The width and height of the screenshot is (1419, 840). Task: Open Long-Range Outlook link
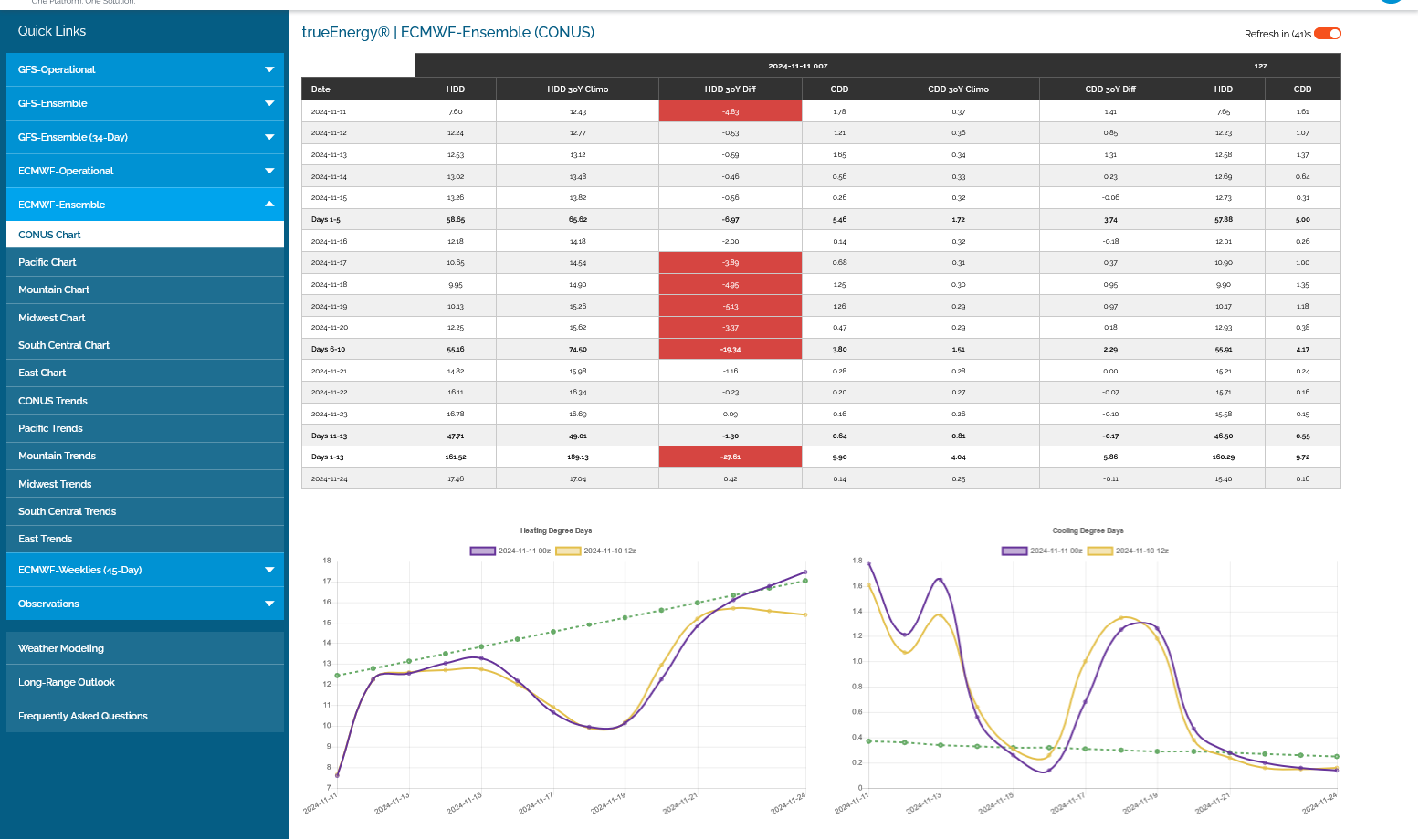(x=145, y=682)
